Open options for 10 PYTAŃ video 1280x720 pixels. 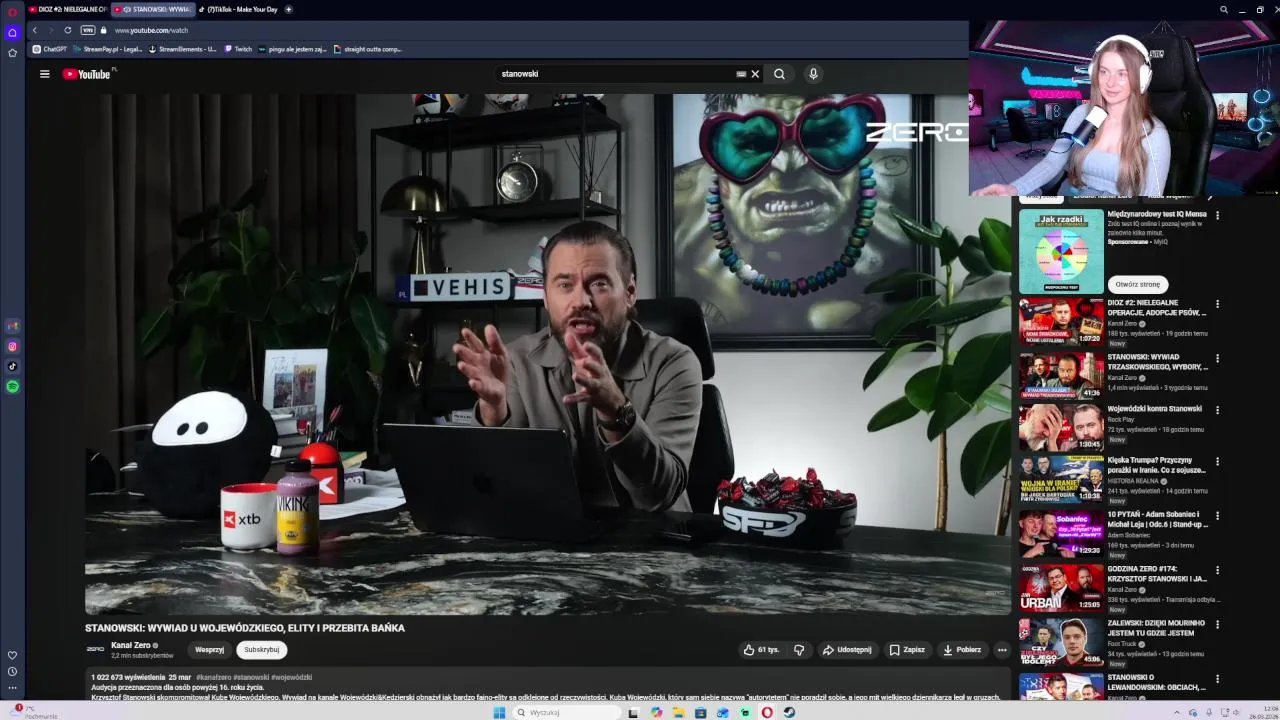pos(1217,516)
